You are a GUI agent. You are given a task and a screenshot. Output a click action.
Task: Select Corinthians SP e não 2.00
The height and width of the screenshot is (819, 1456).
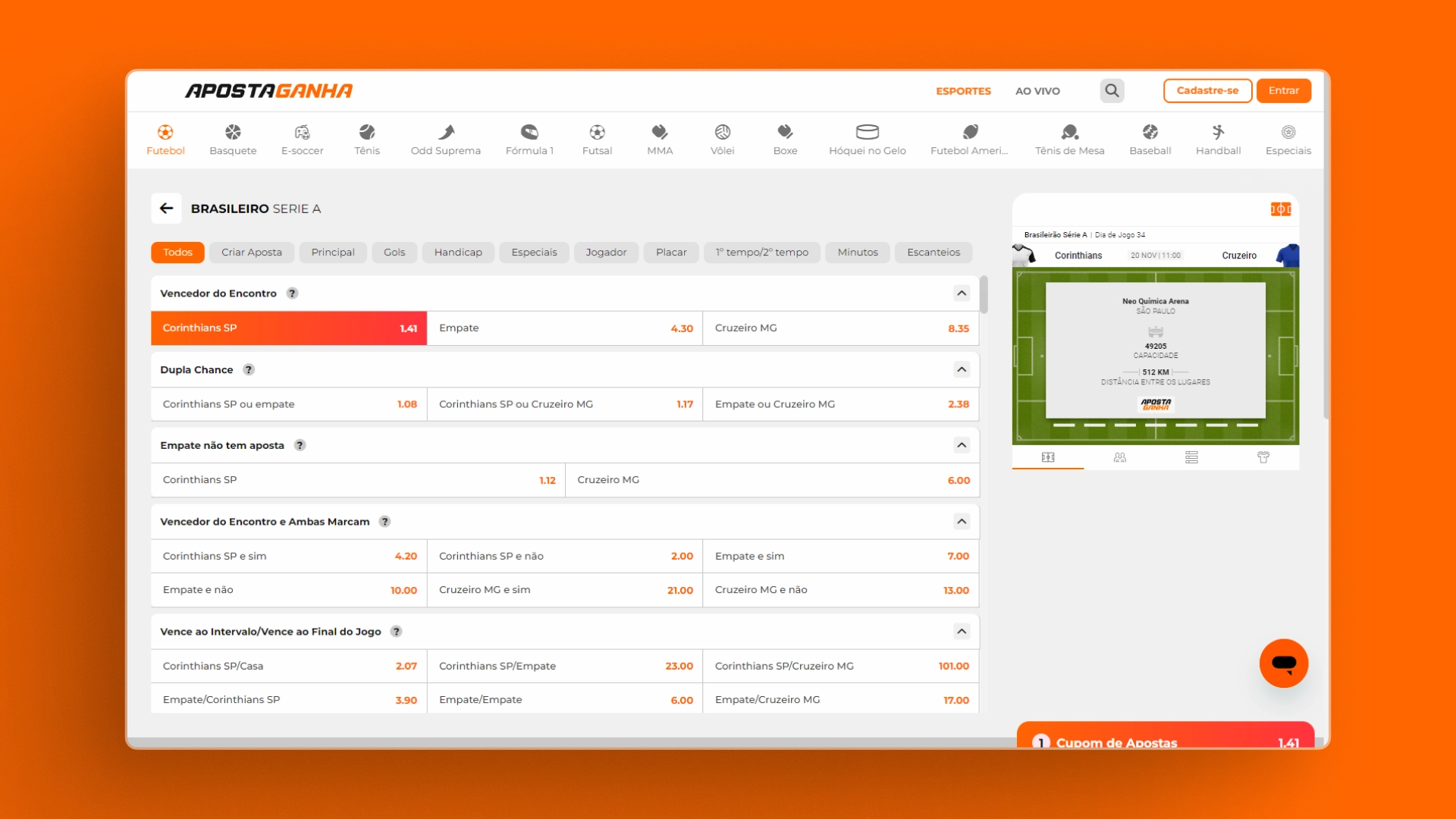(565, 556)
